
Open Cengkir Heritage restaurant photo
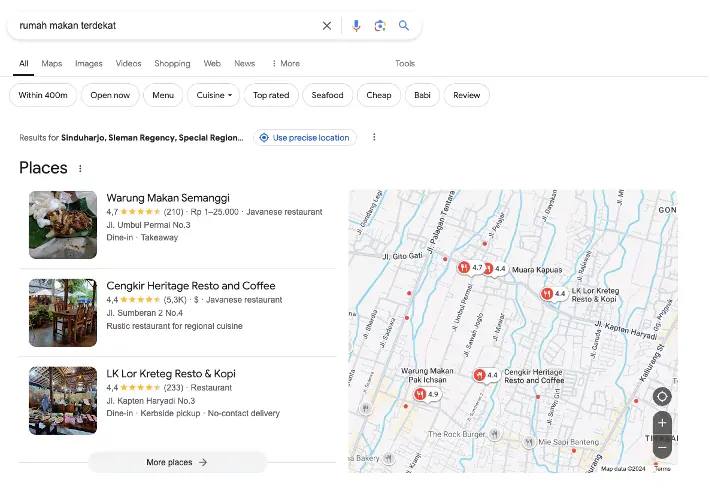63,313
